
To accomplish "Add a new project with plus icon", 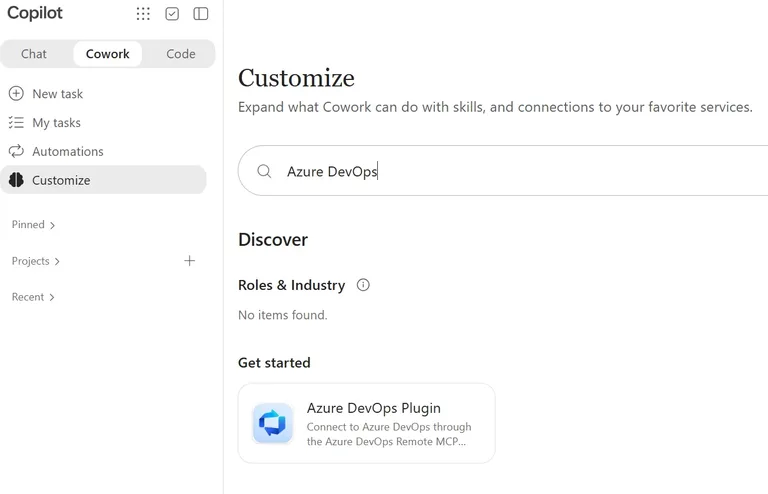I will pyautogui.click(x=190, y=261).
